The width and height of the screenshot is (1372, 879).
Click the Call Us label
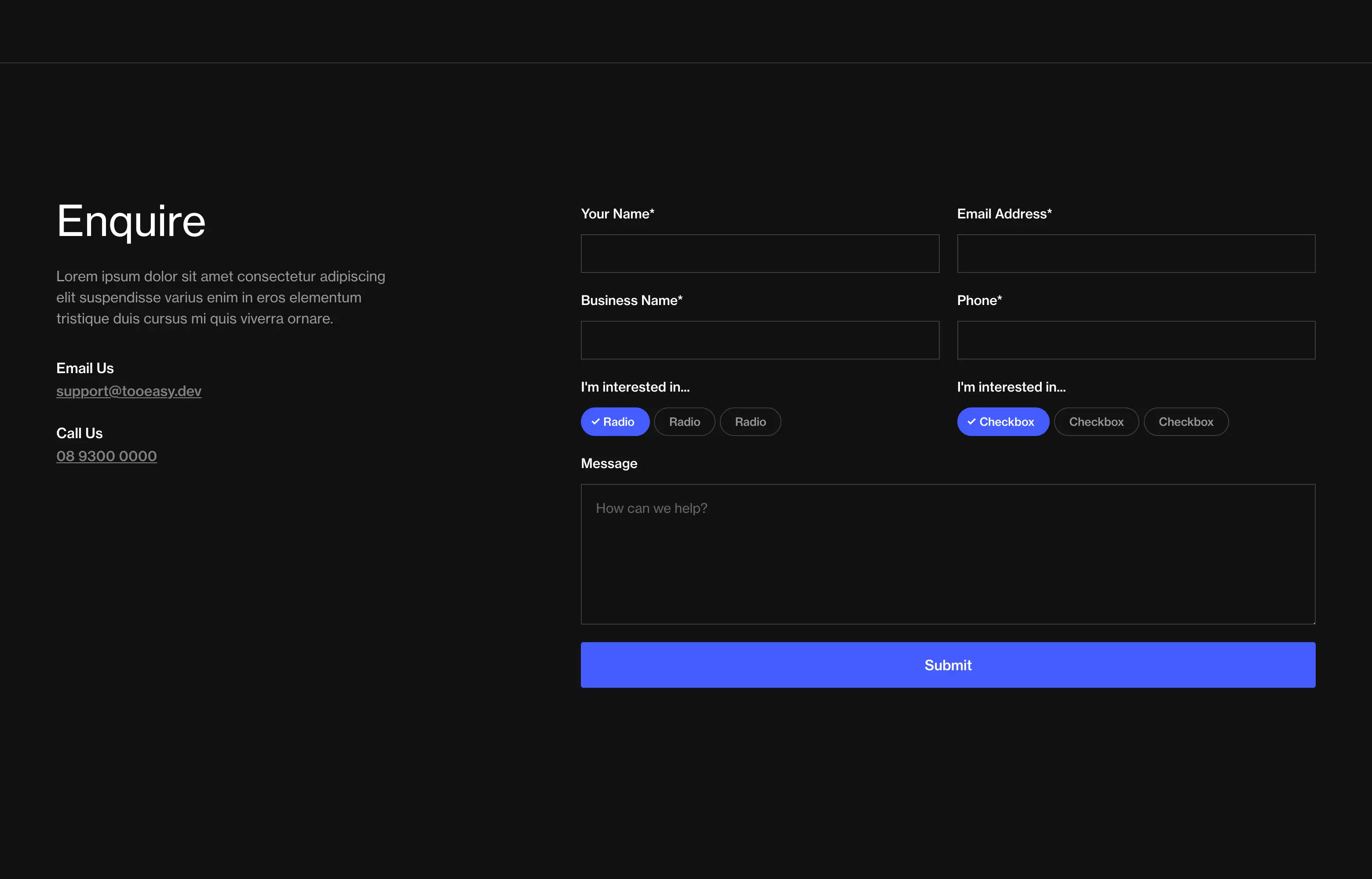tap(79, 433)
